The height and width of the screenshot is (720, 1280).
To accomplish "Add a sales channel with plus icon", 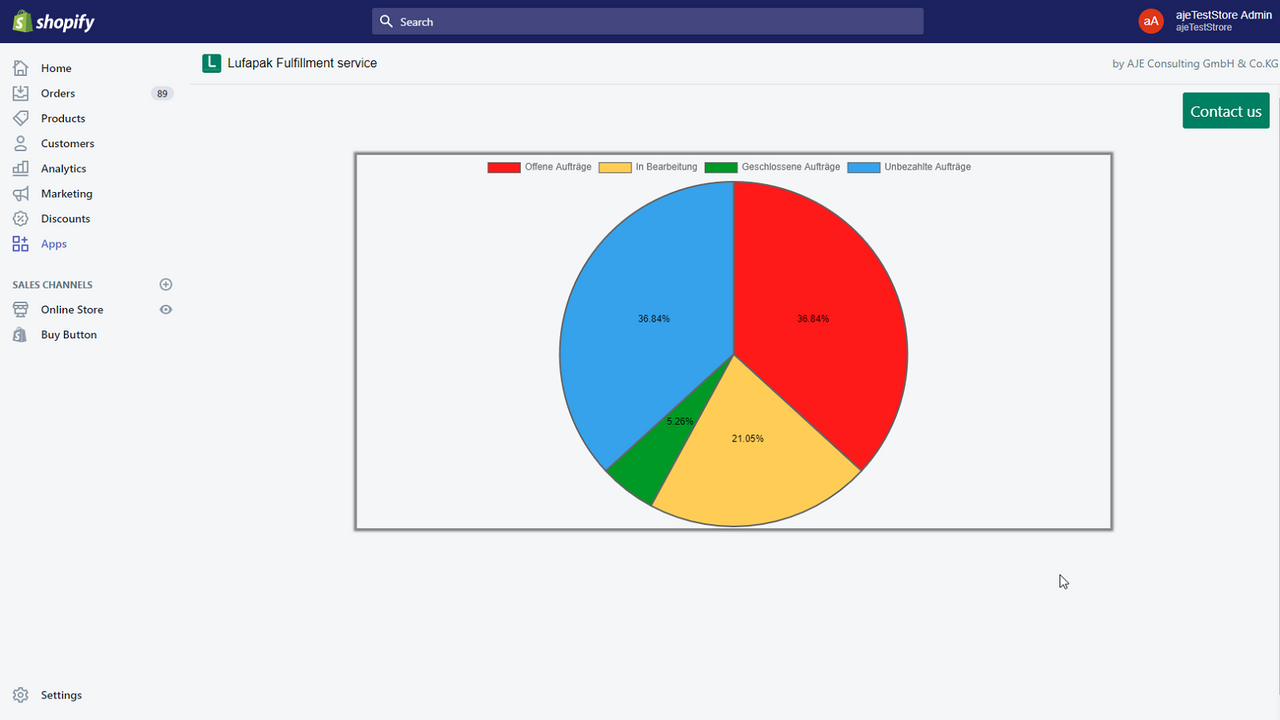I will pos(166,285).
